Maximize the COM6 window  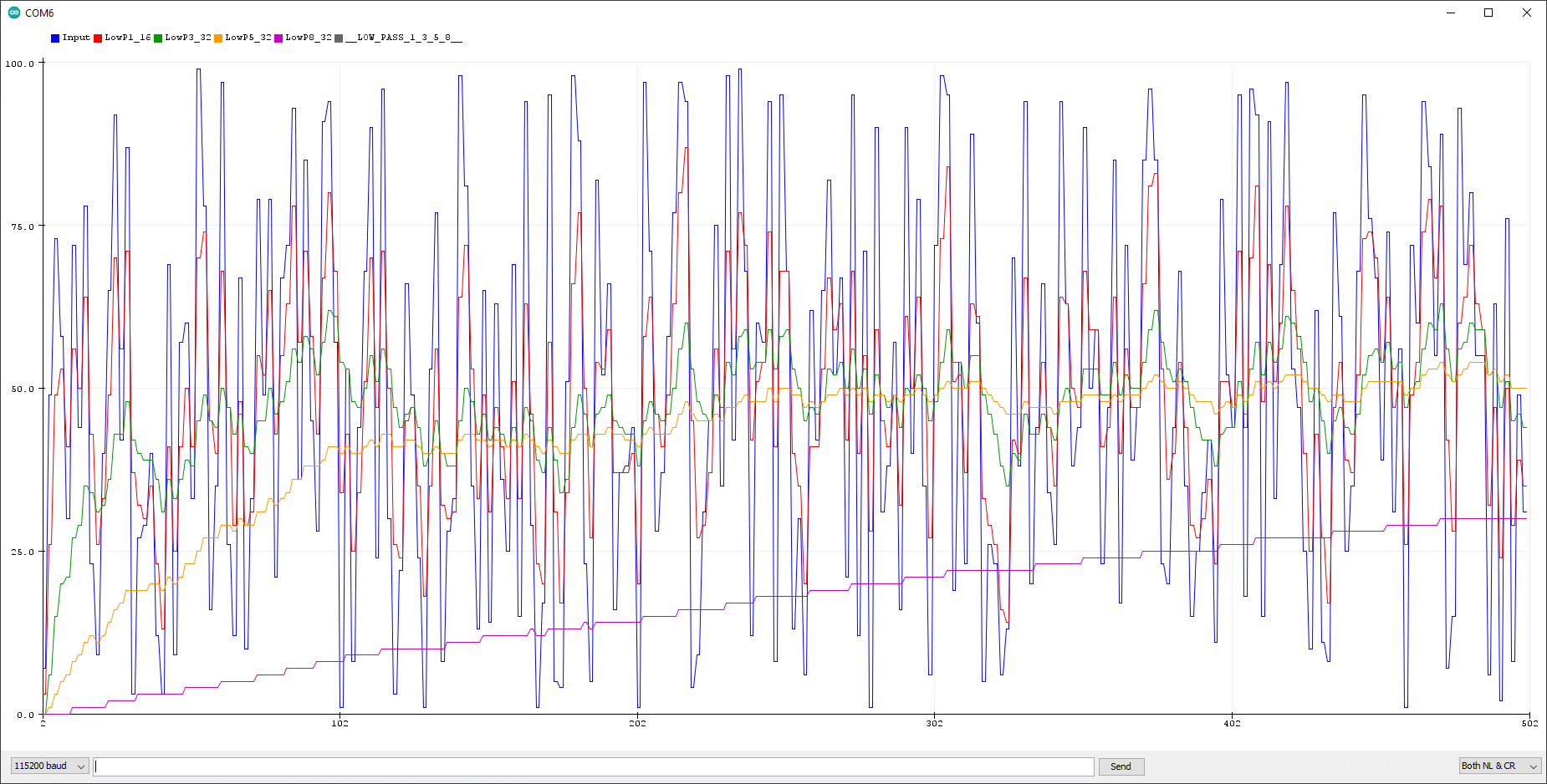click(x=1488, y=13)
